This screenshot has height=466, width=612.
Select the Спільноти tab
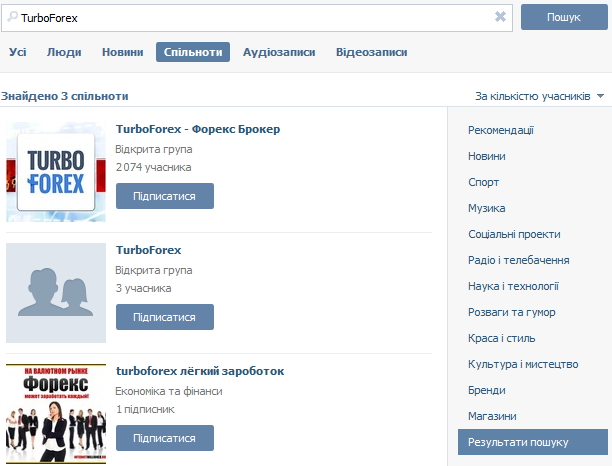tap(193, 52)
